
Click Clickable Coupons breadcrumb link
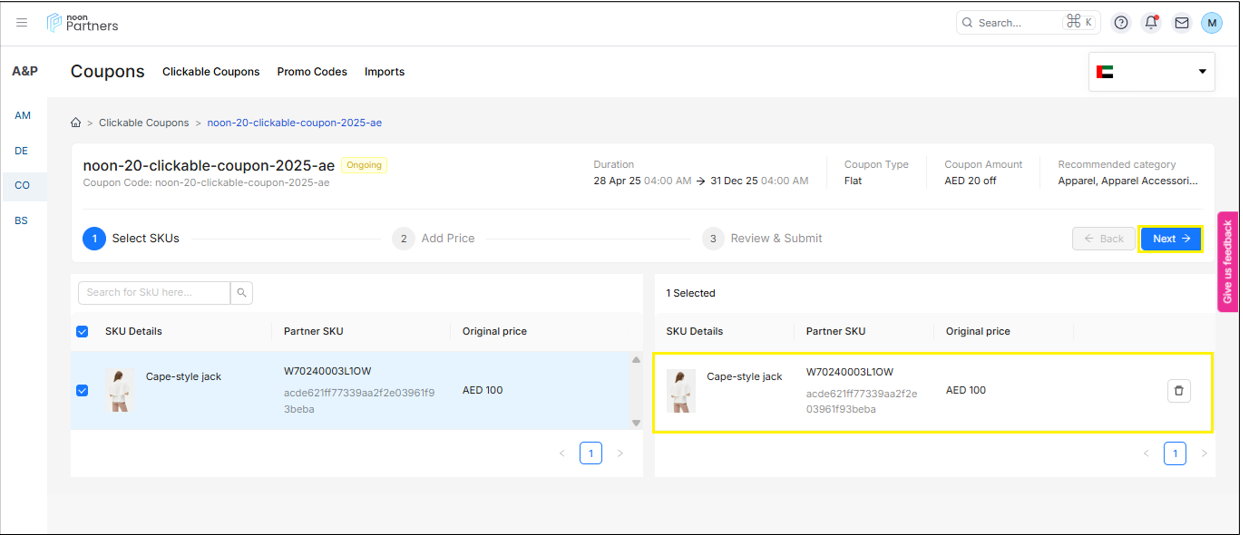(144, 123)
